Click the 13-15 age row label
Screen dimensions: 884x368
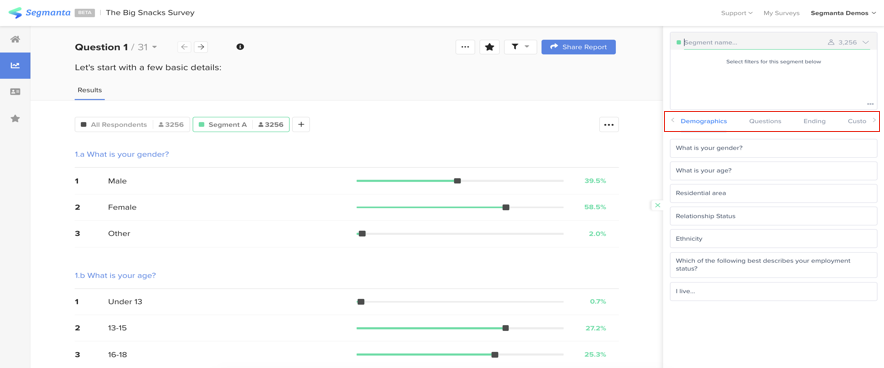point(118,328)
